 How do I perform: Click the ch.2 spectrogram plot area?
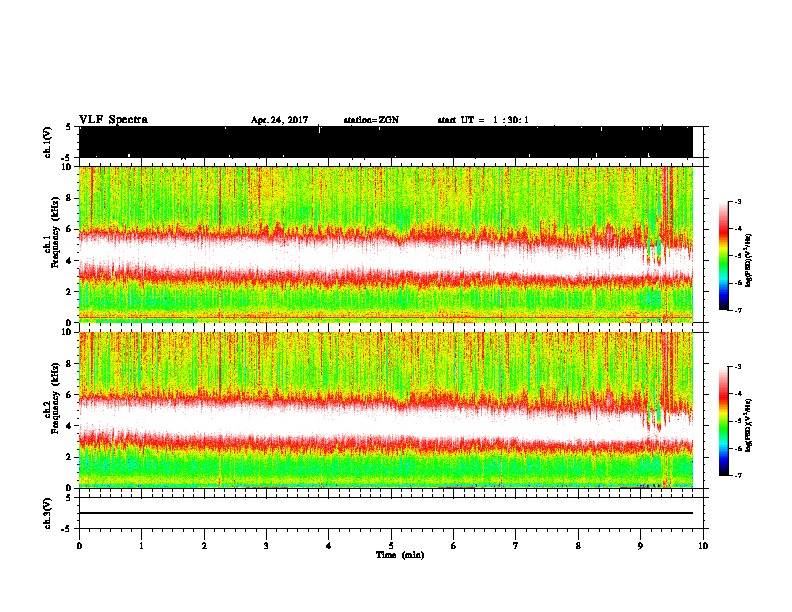[386, 410]
